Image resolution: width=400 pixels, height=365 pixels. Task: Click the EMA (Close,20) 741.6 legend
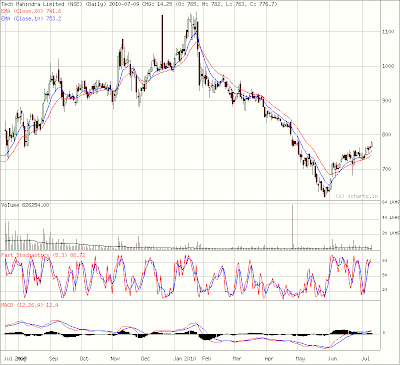[31, 11]
